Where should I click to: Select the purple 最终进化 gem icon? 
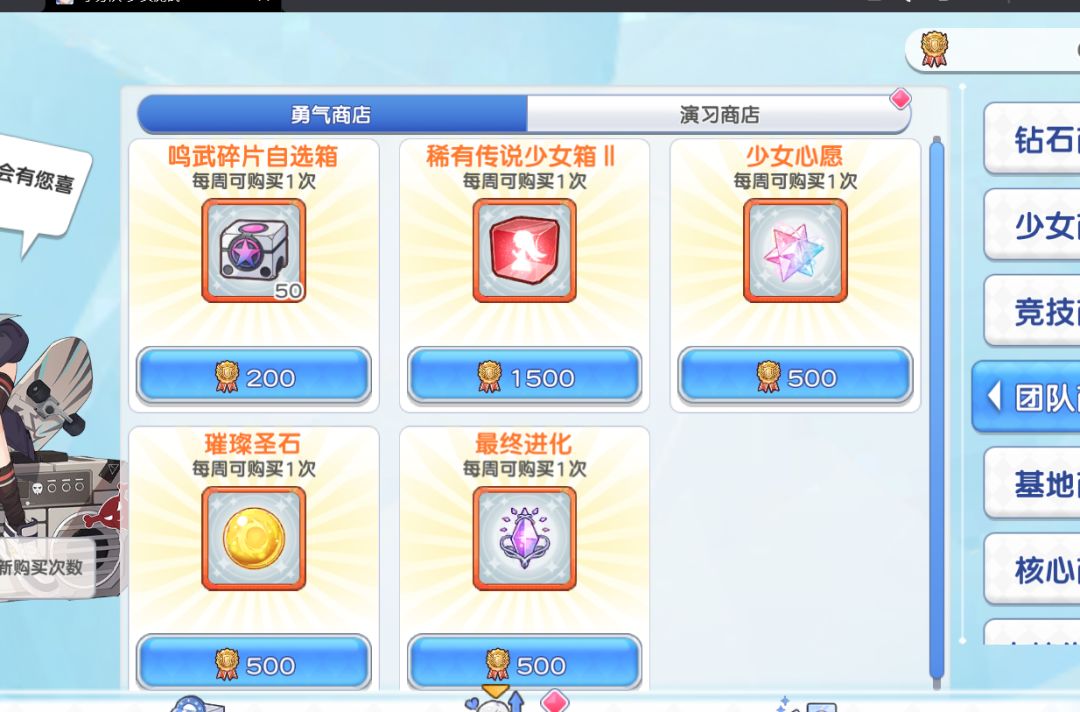524,538
